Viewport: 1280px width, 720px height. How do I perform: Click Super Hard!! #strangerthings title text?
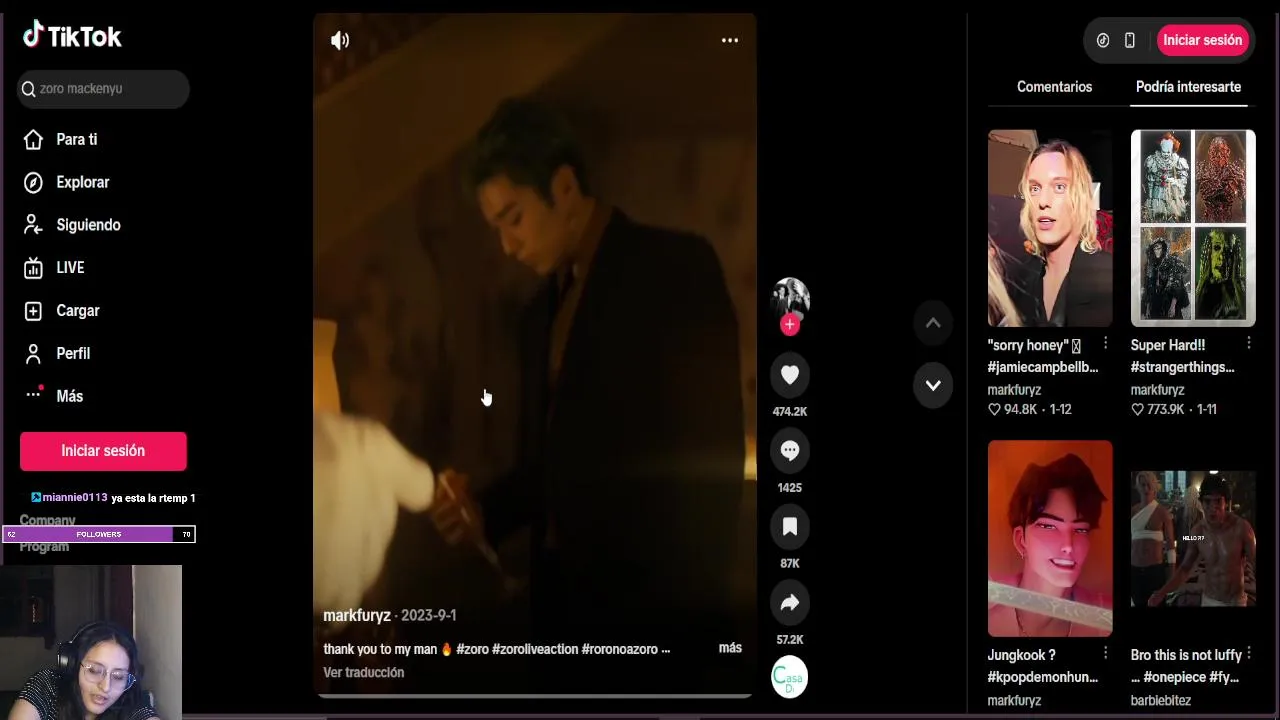click(1183, 356)
